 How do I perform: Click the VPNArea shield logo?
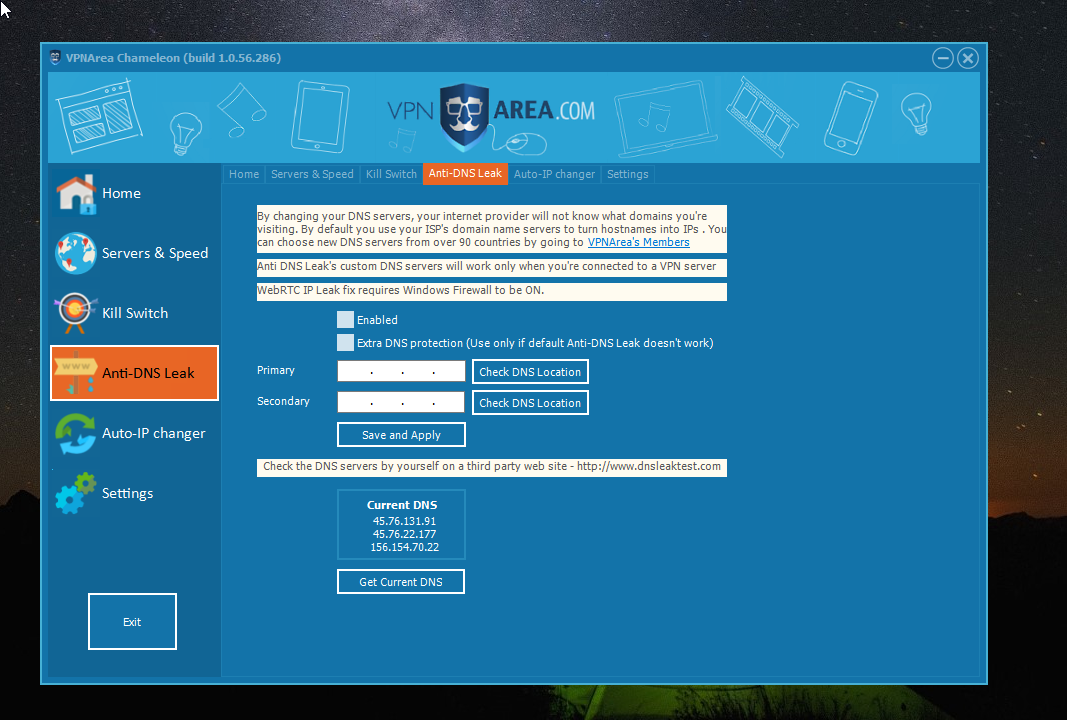[464, 117]
